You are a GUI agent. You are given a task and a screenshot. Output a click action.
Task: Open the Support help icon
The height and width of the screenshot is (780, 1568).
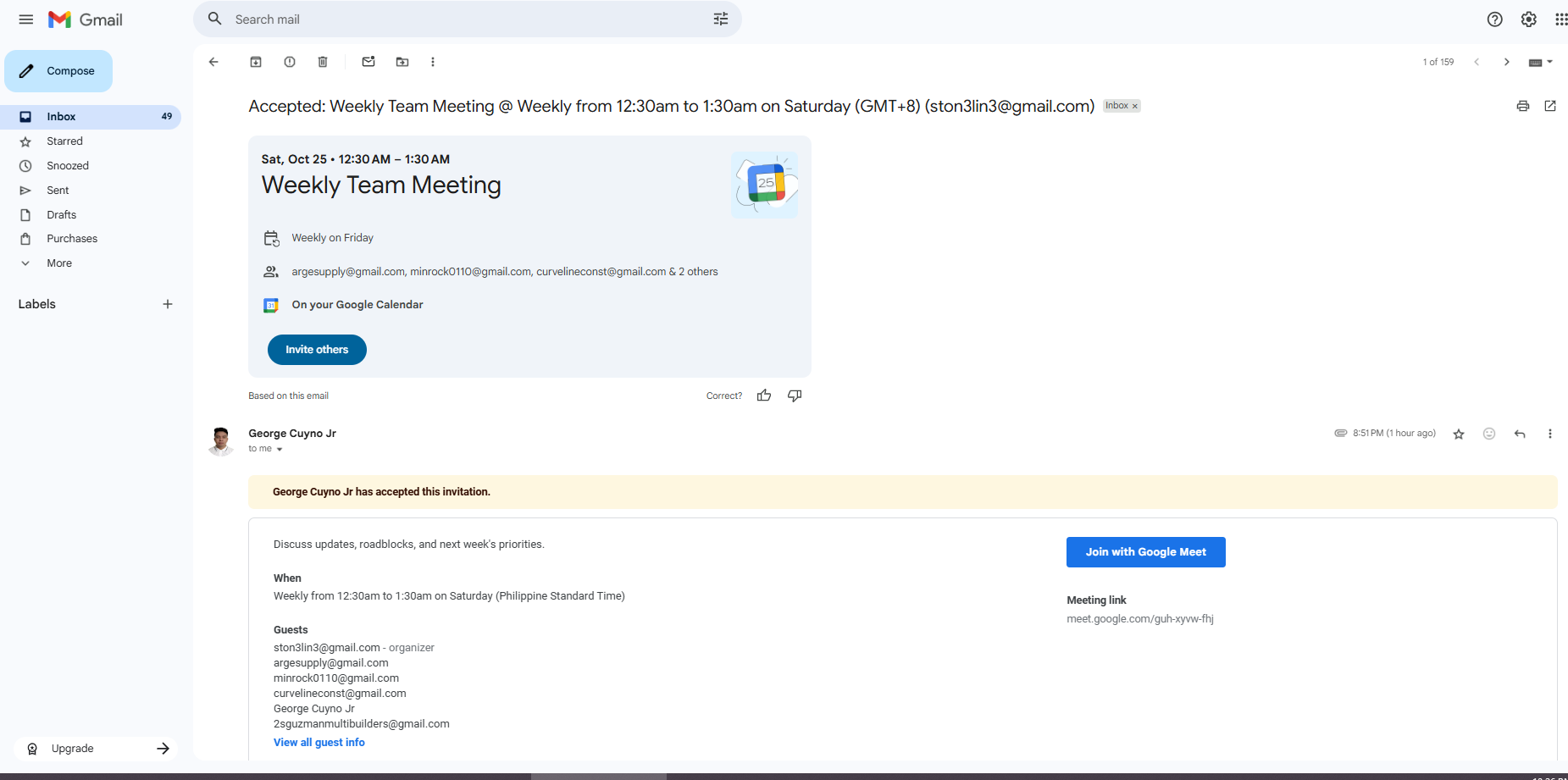pos(1495,19)
